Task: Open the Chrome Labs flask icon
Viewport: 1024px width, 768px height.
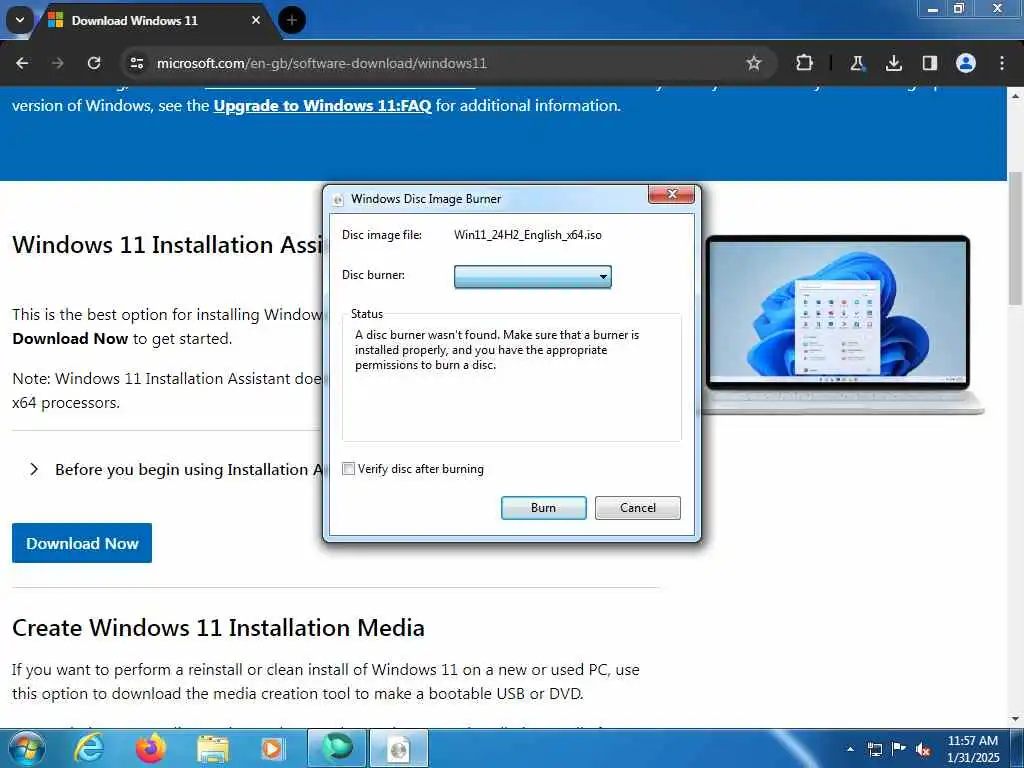Action: (x=857, y=63)
